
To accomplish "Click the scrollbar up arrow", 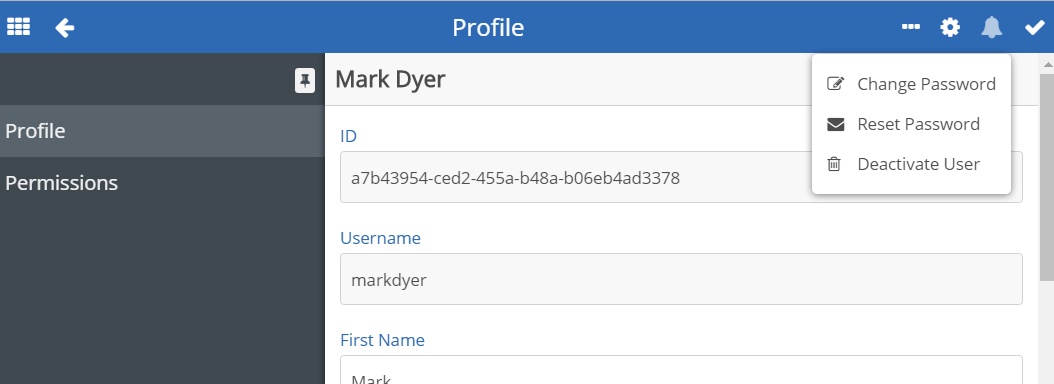I will point(1047,64).
